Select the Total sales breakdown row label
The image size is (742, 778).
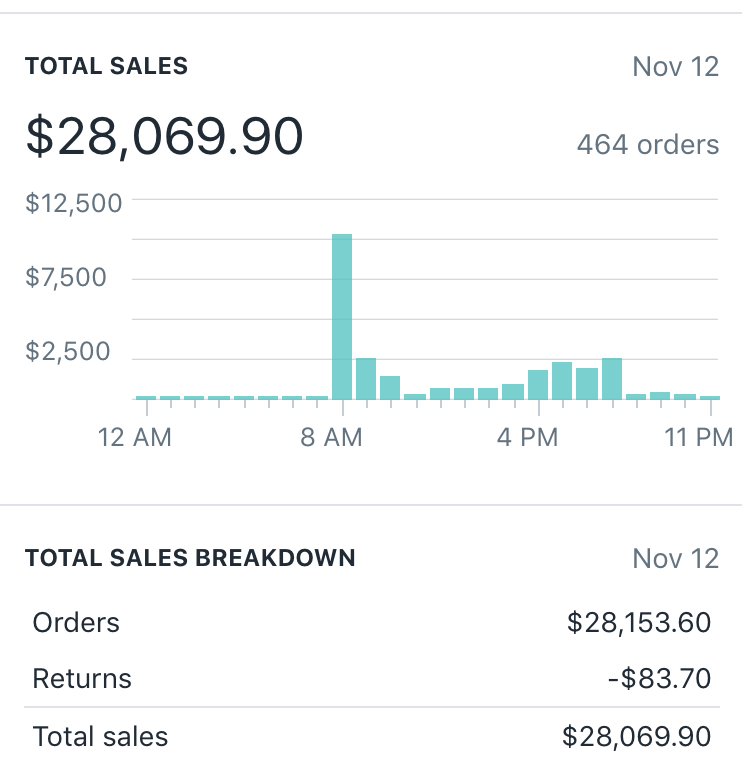100,737
